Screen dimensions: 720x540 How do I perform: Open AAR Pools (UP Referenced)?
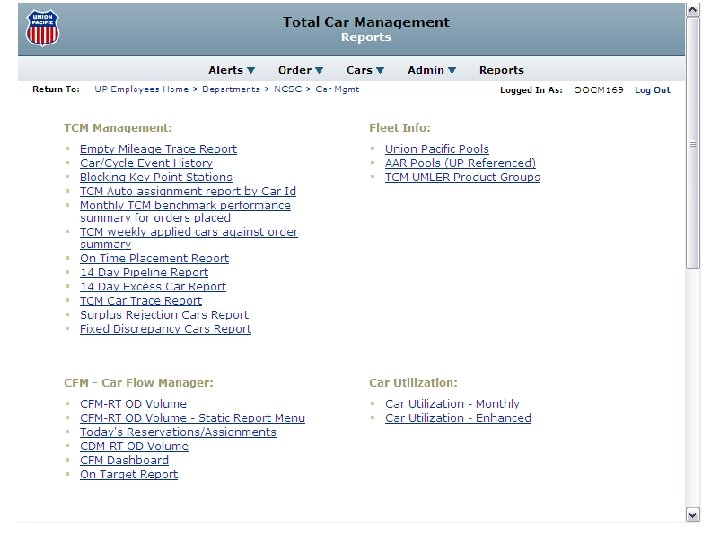pyautogui.click(x=461, y=163)
